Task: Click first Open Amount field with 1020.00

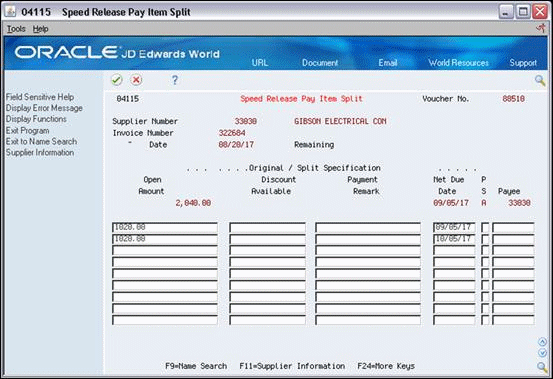Action: [165, 227]
